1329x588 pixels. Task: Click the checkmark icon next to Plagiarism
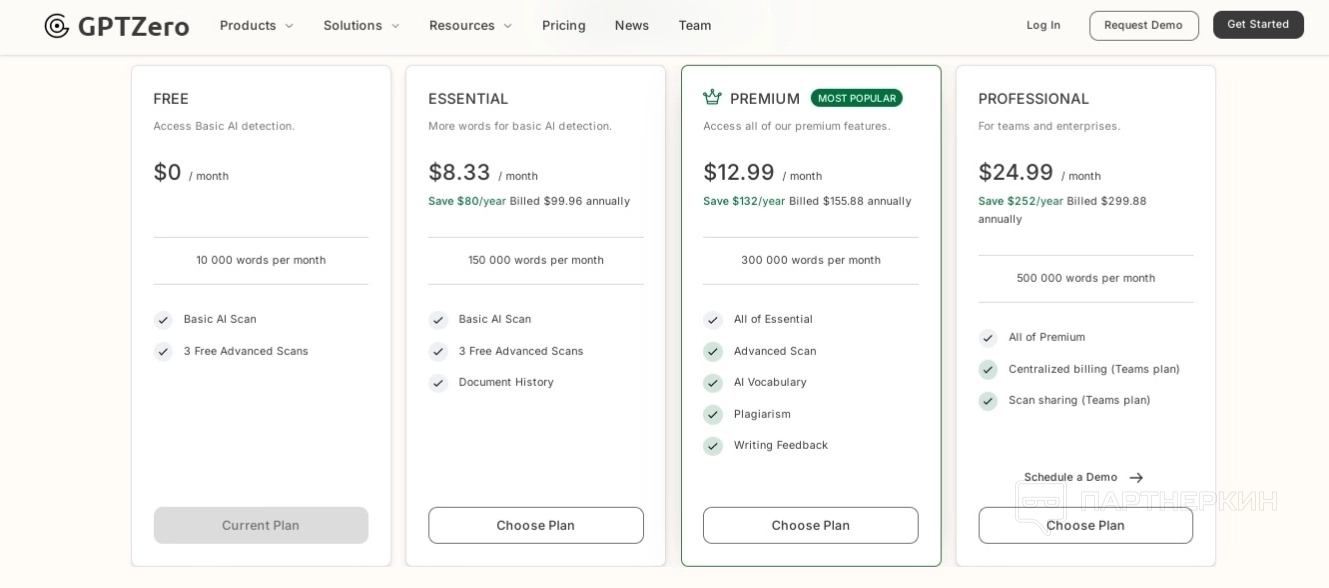[713, 415]
